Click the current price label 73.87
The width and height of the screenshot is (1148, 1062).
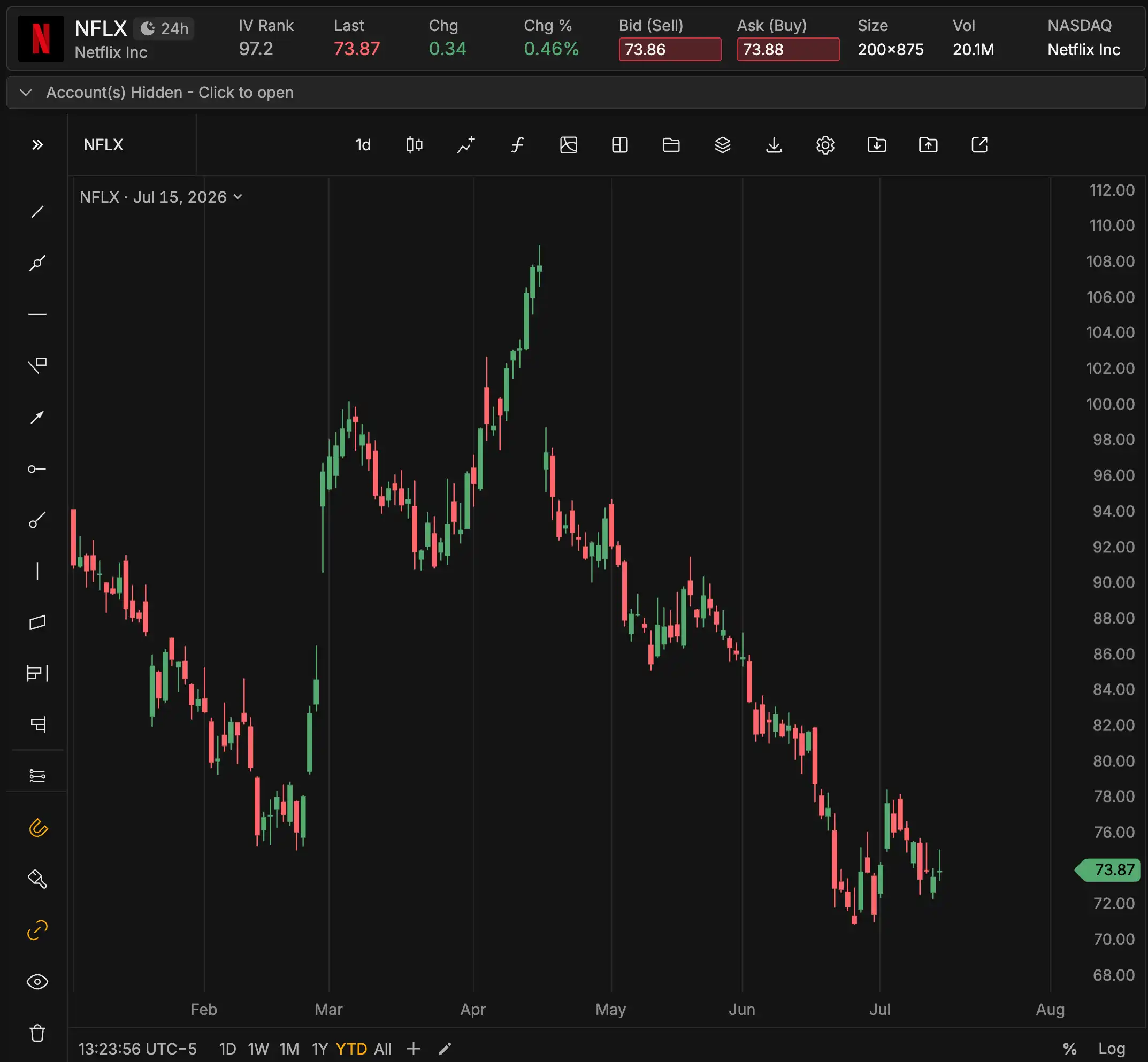pyautogui.click(x=1108, y=869)
